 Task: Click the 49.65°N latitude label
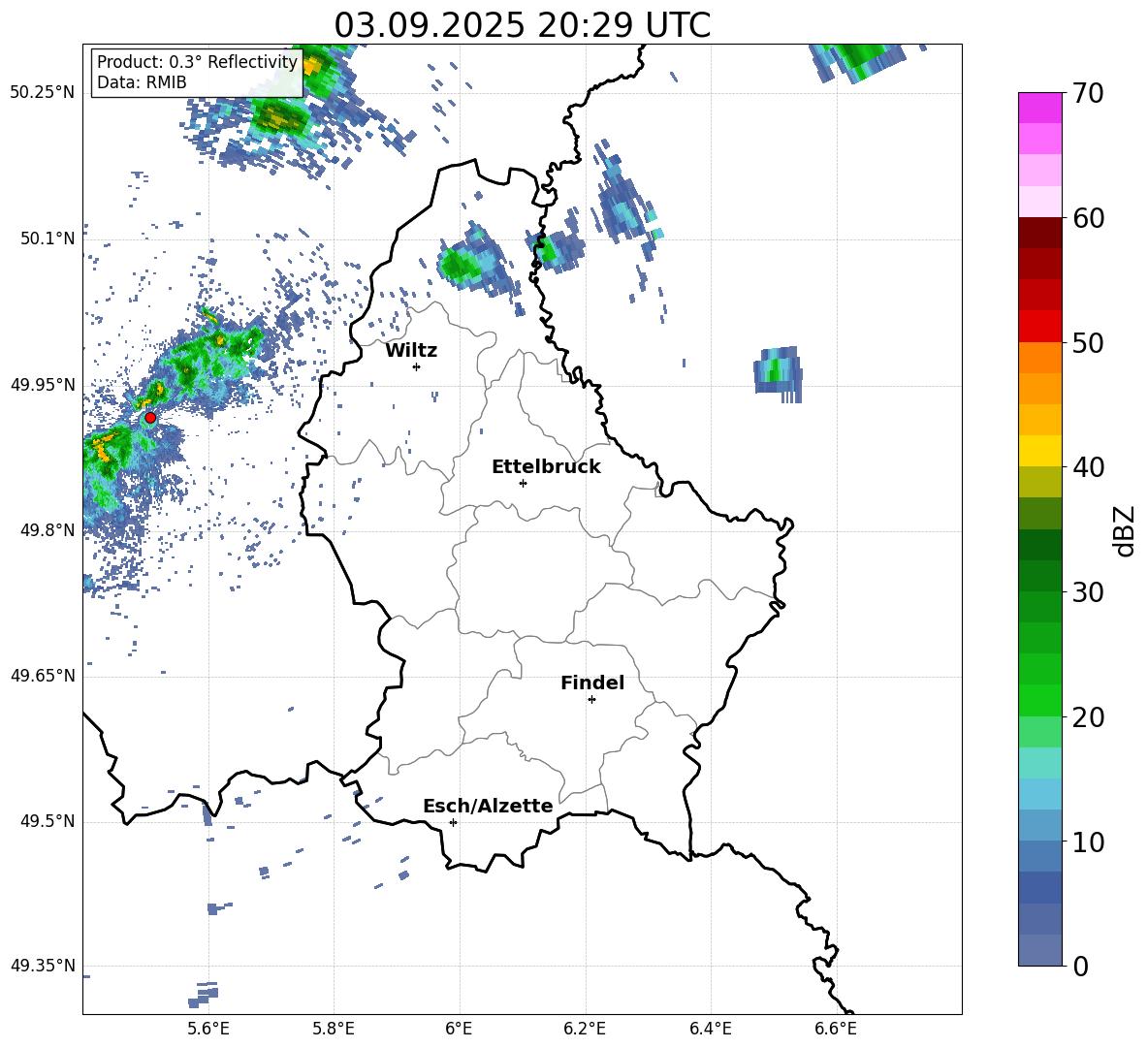43,676
